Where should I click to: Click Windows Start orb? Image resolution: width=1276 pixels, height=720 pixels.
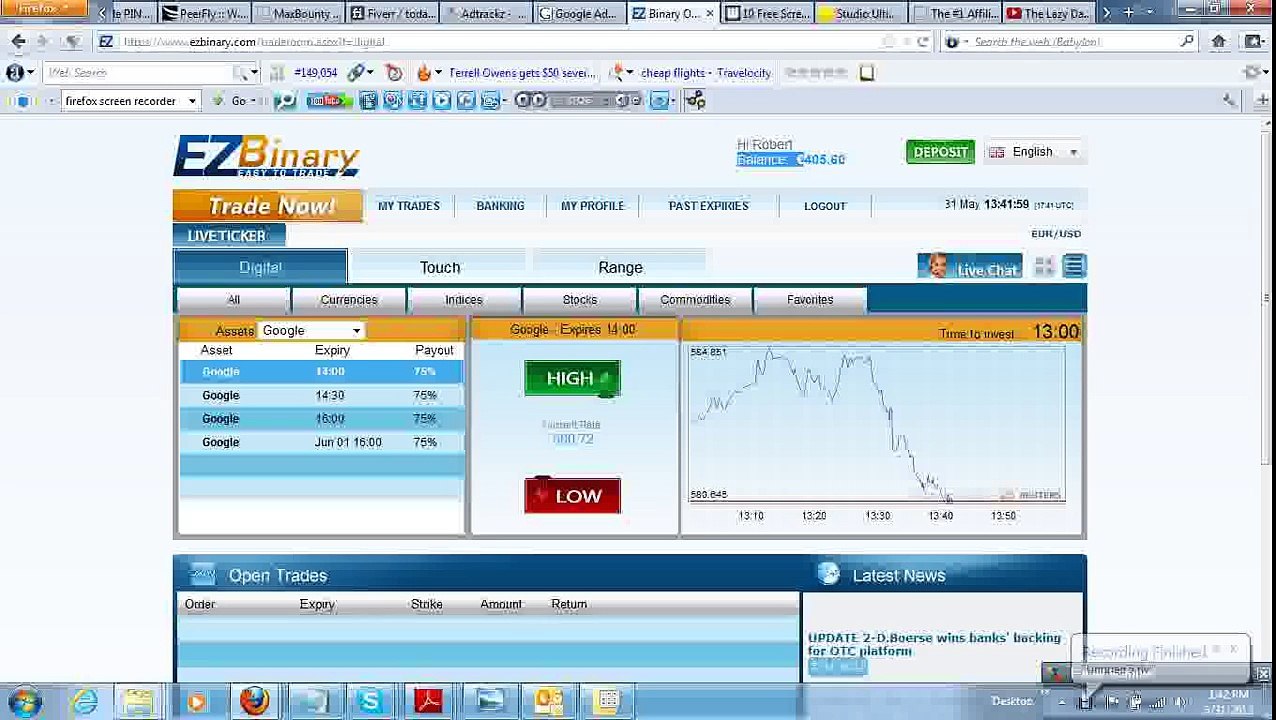pyautogui.click(x=25, y=701)
